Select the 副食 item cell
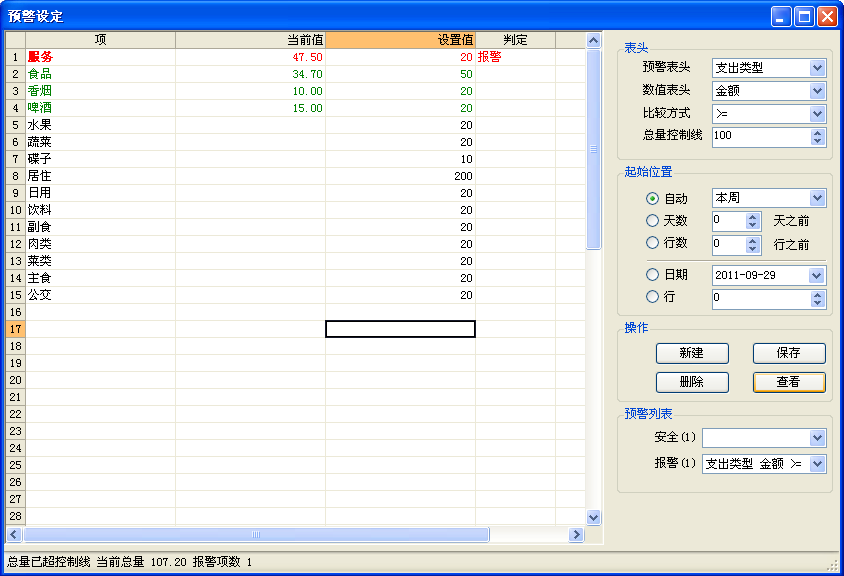844x576 pixels. 101,227
